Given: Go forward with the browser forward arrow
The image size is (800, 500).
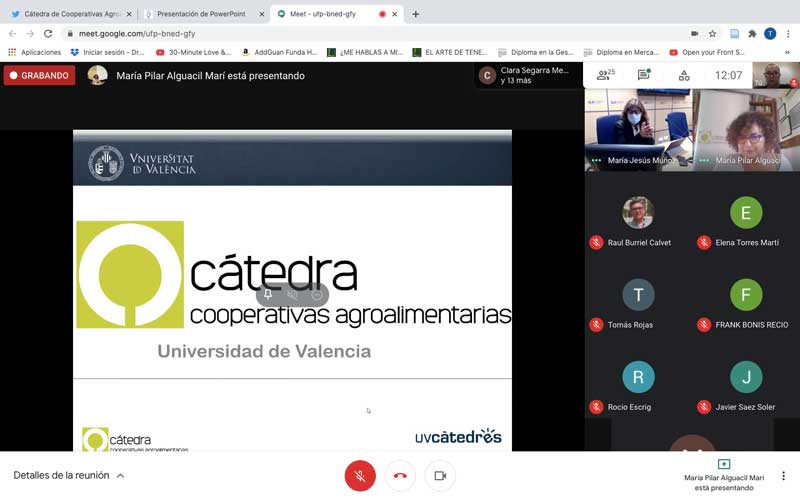Looking at the screenshot, I should [x=30, y=34].
